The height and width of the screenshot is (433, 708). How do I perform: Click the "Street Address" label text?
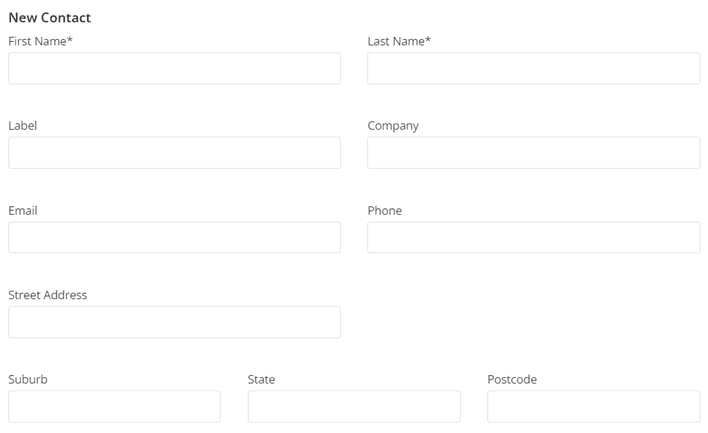click(48, 295)
